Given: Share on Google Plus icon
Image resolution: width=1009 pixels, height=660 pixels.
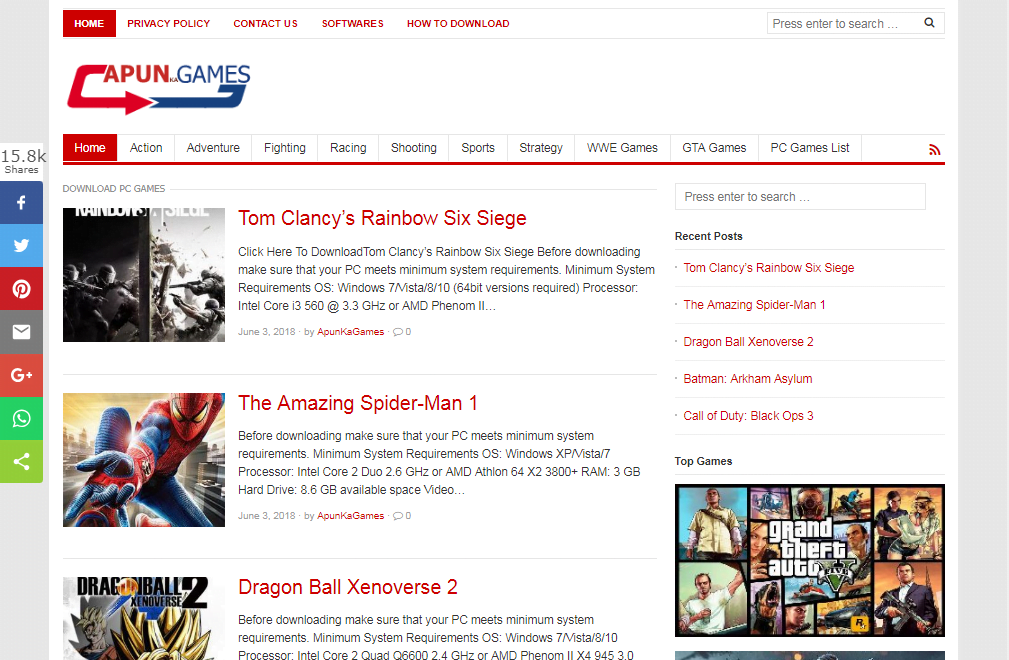Looking at the screenshot, I should point(21,375).
